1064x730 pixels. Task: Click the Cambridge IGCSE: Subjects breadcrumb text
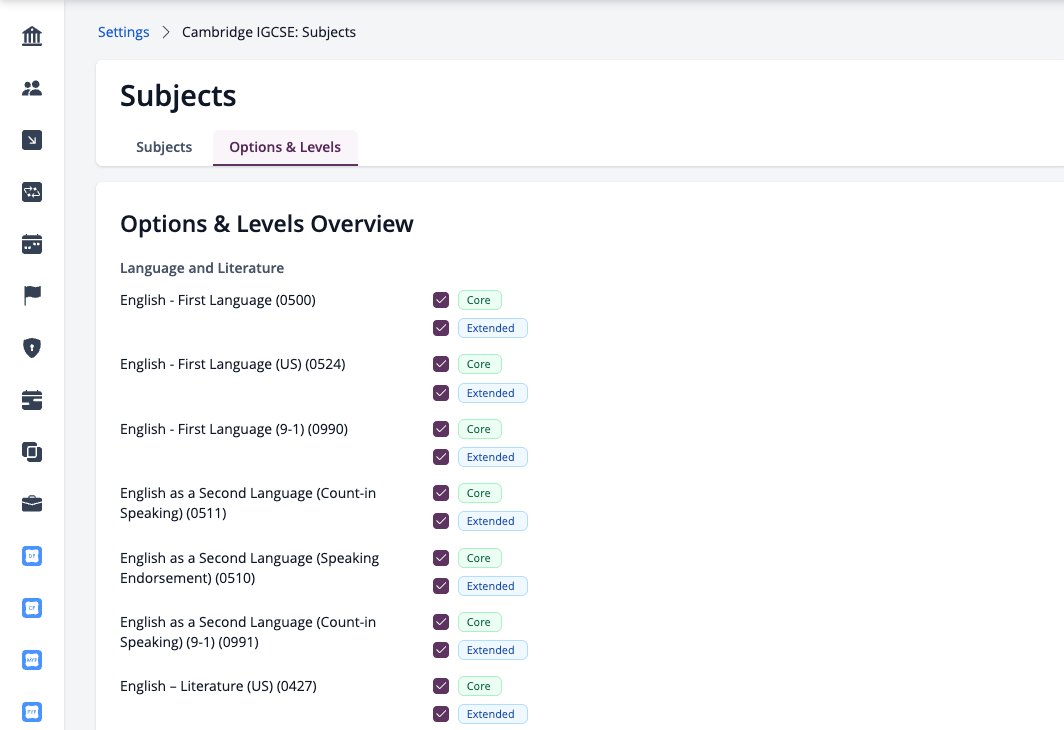point(269,33)
